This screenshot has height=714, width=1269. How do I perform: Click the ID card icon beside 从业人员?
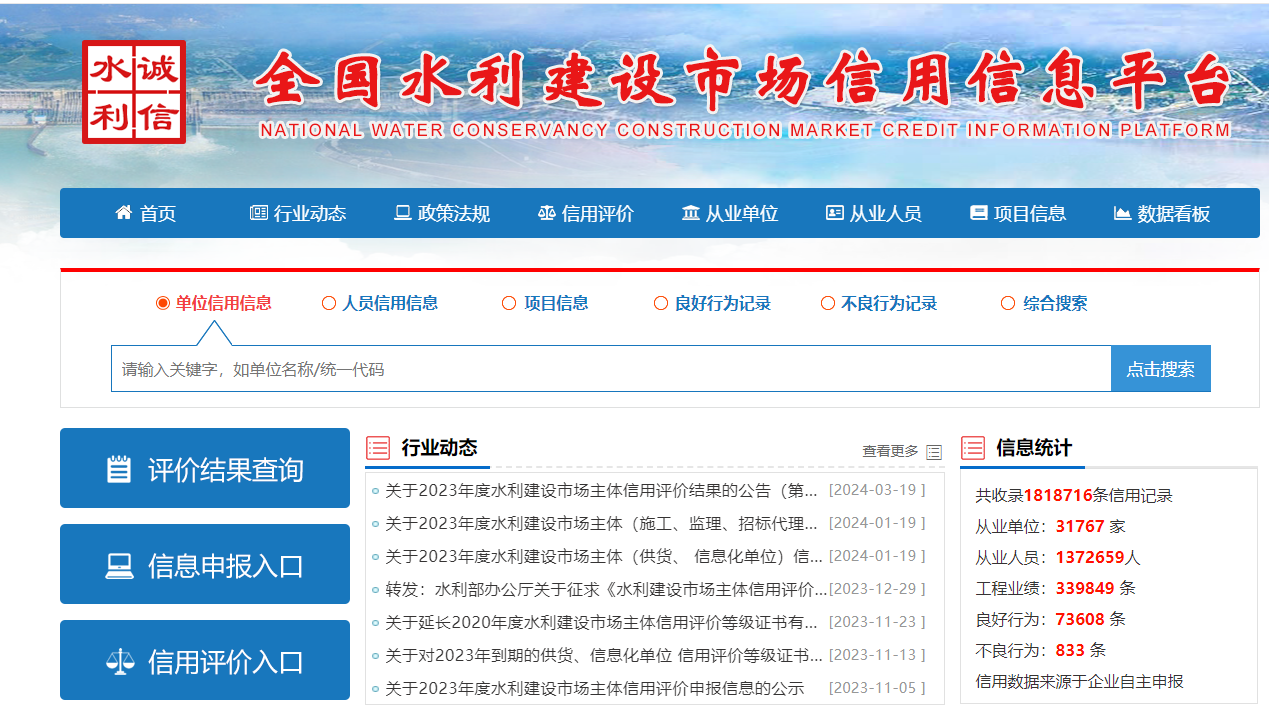tap(835, 213)
